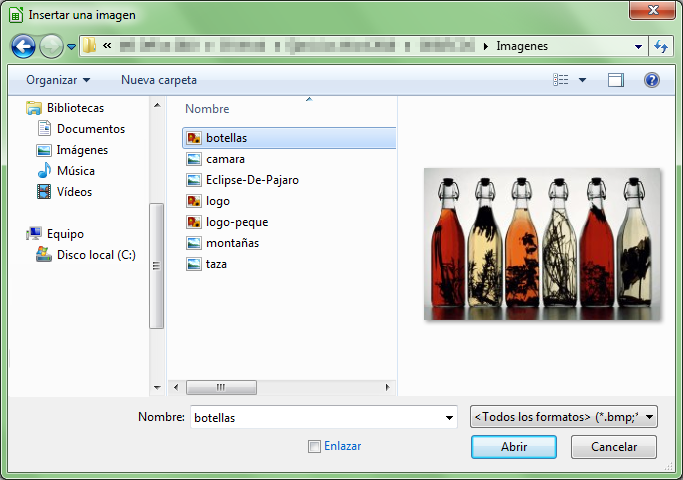Open the Todos los formatos filter dropdown
This screenshot has height=480, width=683.
564,417
